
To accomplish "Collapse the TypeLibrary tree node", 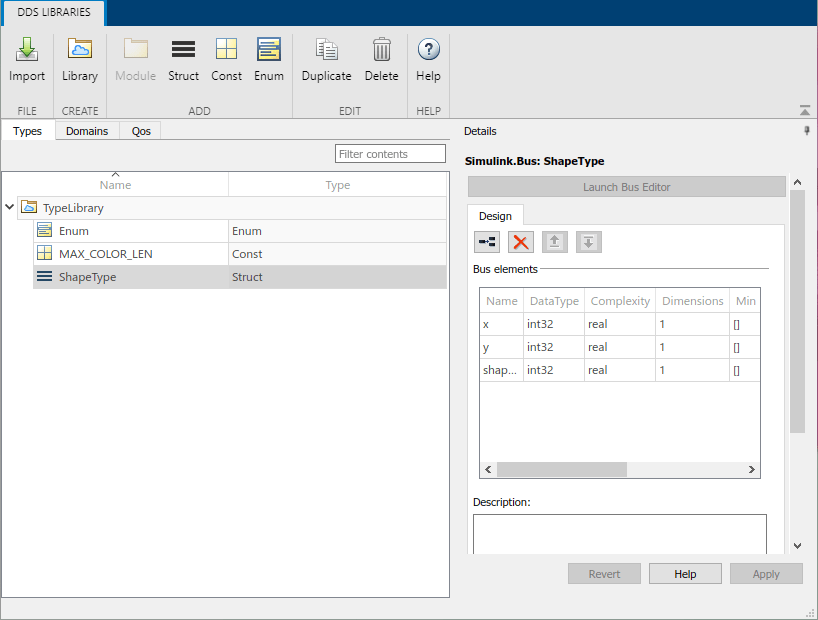I will coord(10,208).
